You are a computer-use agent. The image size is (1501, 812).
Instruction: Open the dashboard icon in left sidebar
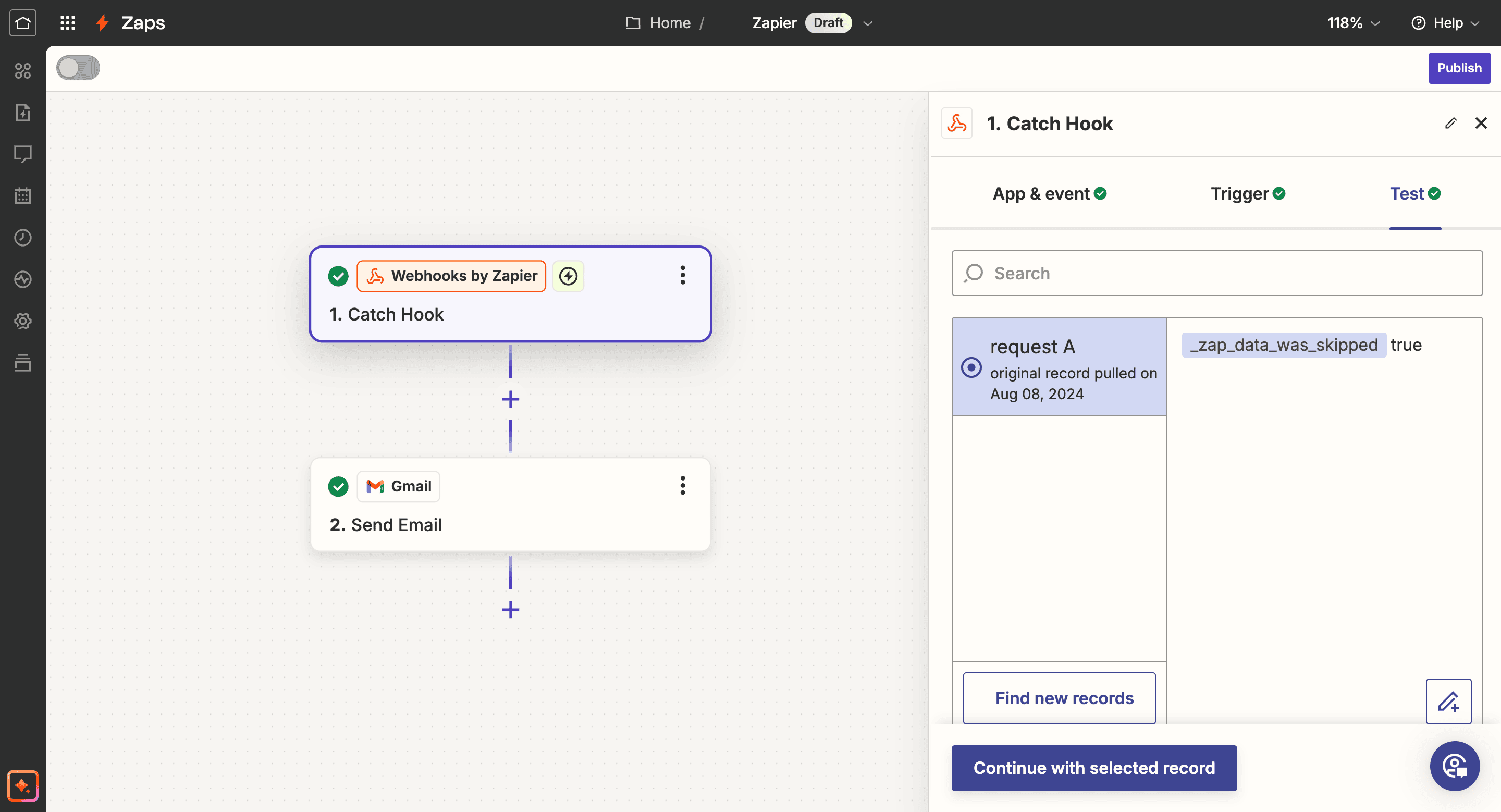pyautogui.click(x=23, y=70)
